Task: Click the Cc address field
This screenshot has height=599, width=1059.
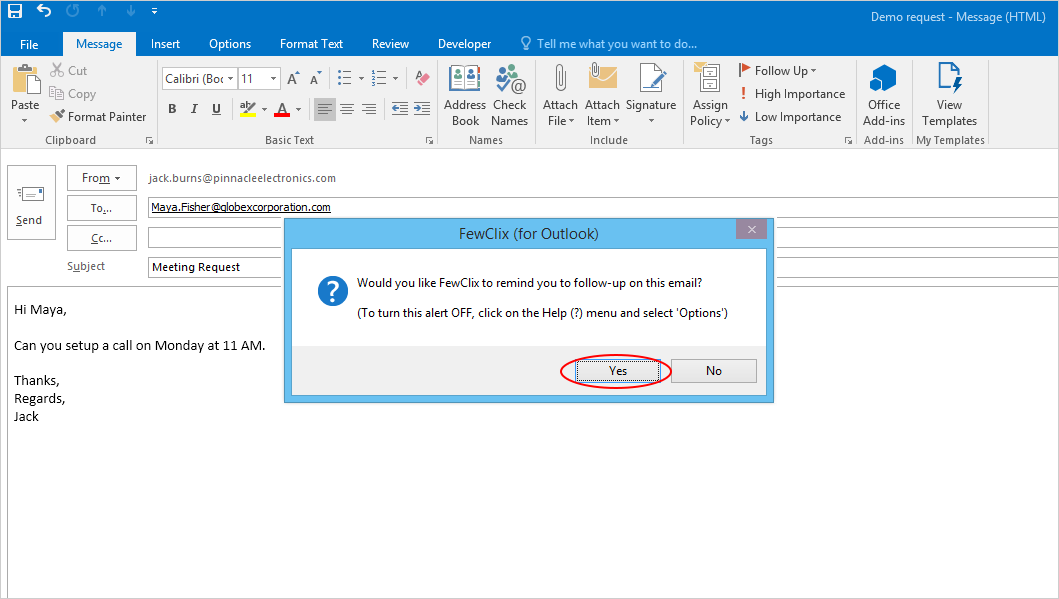Action: 215,238
